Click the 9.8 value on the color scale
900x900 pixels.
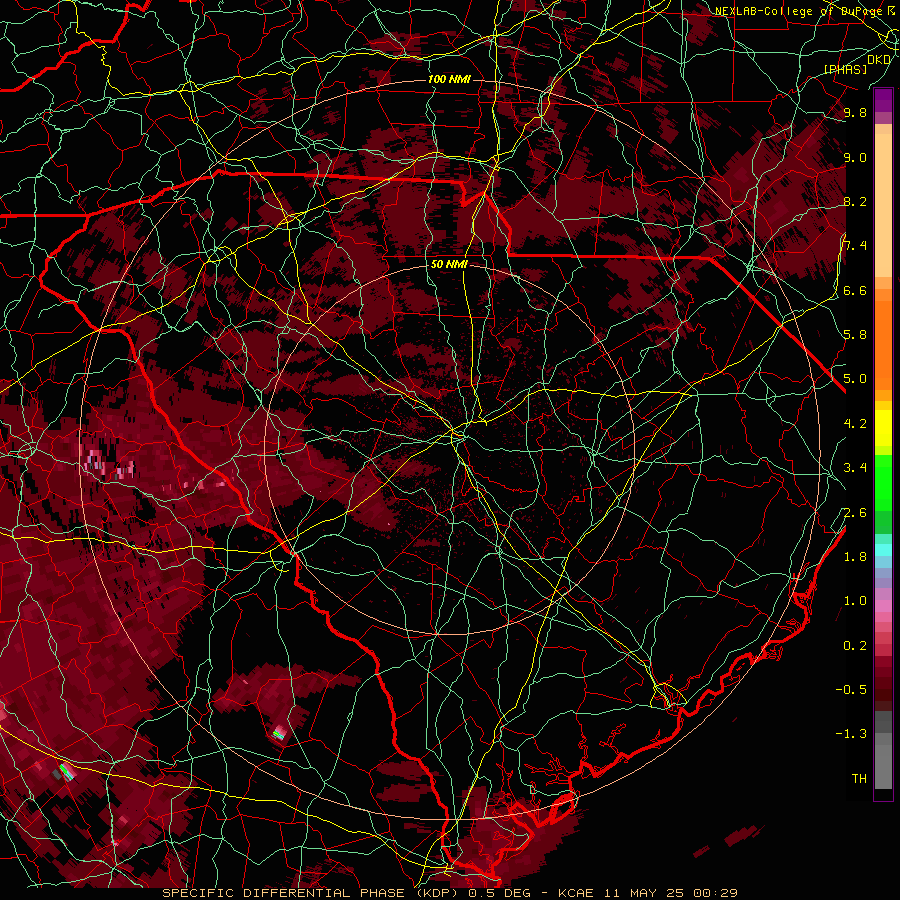point(855,112)
